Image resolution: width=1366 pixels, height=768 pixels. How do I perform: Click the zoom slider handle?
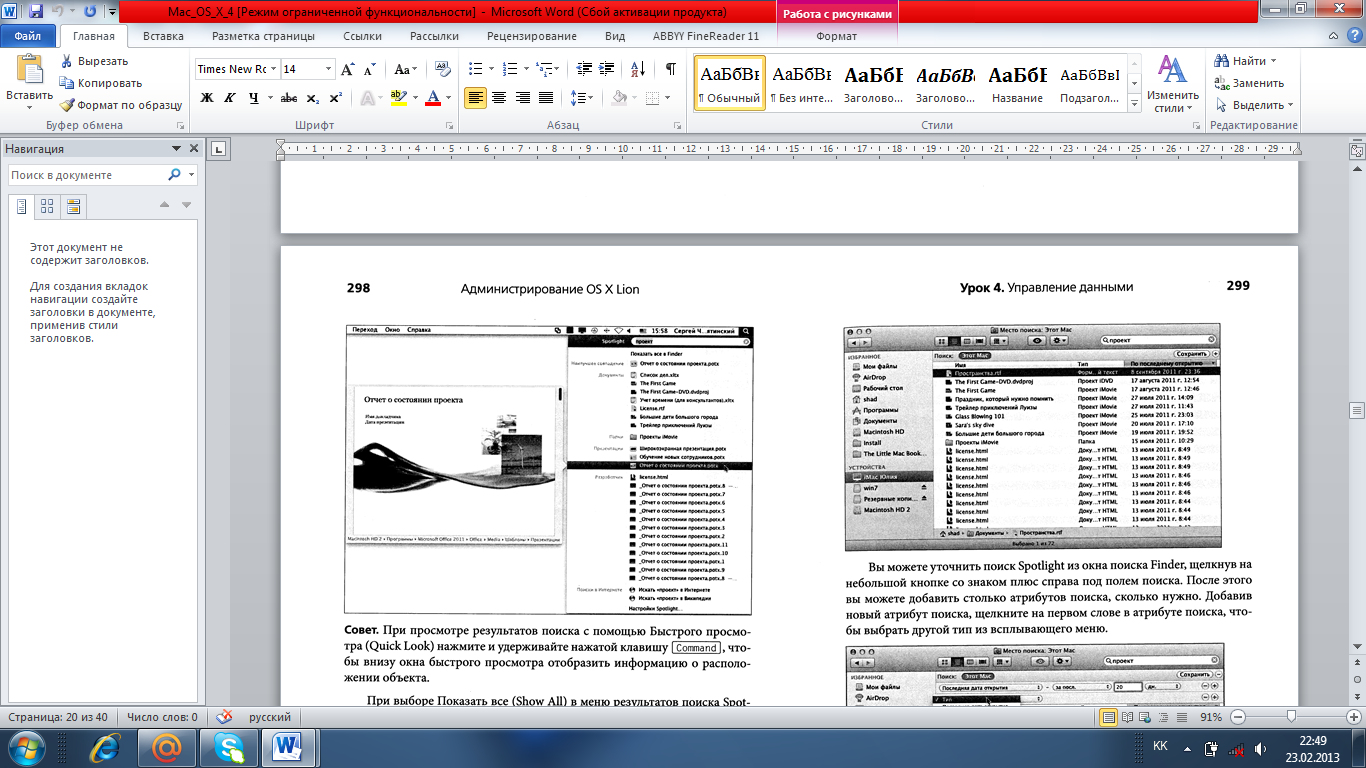(x=1292, y=717)
